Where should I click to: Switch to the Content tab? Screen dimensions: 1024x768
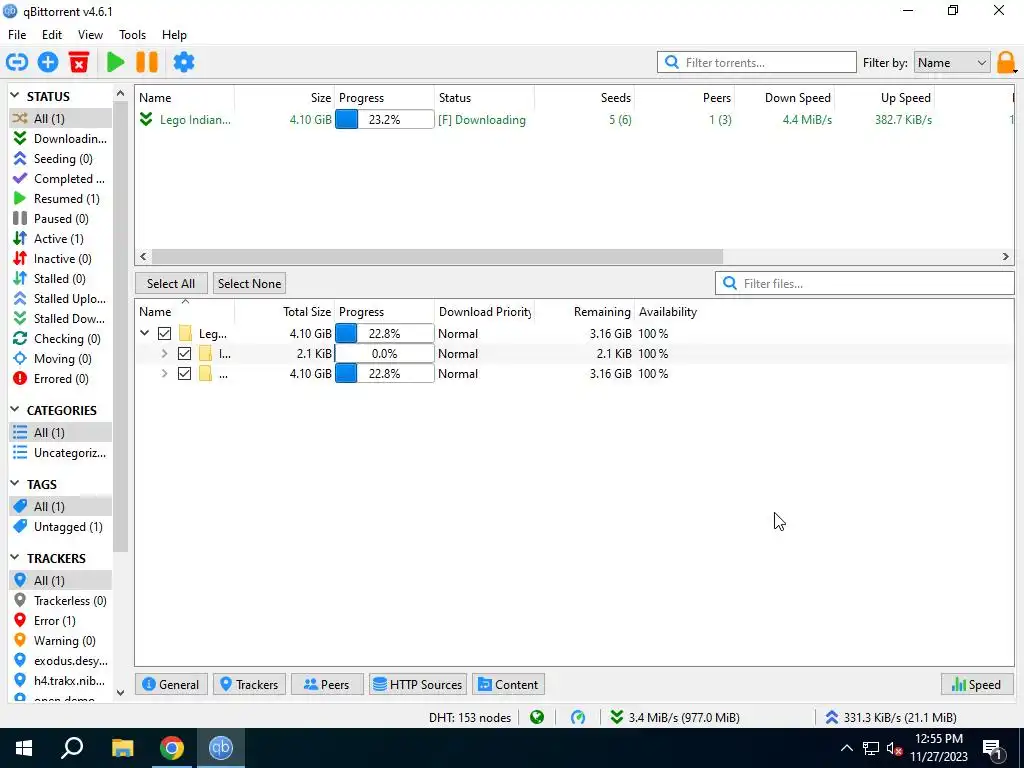(x=509, y=684)
